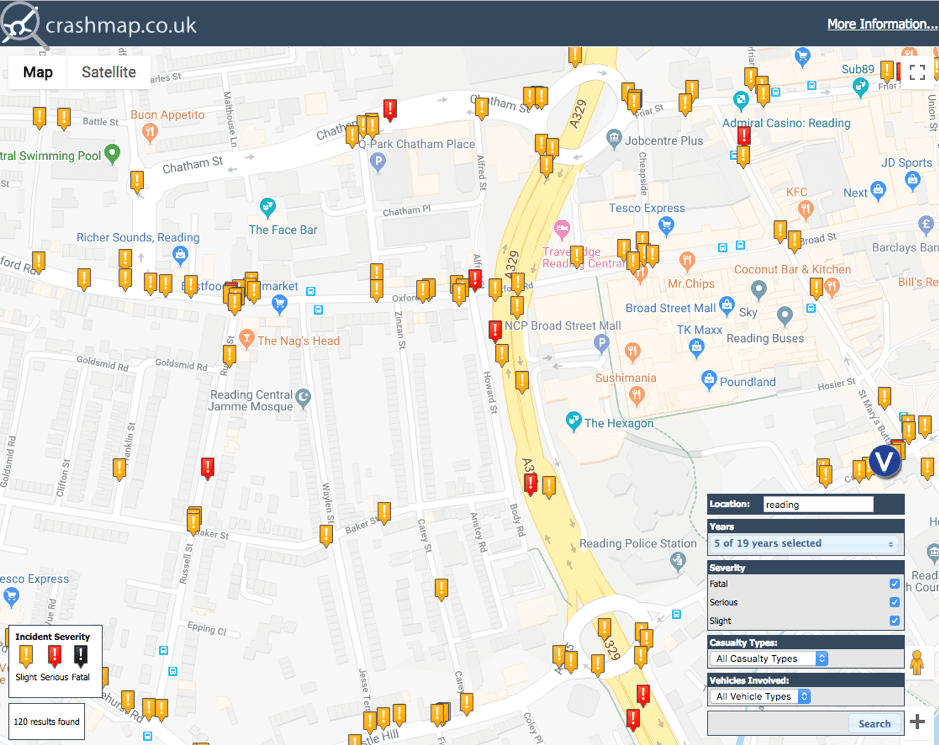Viewport: 939px width, 745px height.
Task: Click the Admiral Casino icon
Action: [x=741, y=100]
